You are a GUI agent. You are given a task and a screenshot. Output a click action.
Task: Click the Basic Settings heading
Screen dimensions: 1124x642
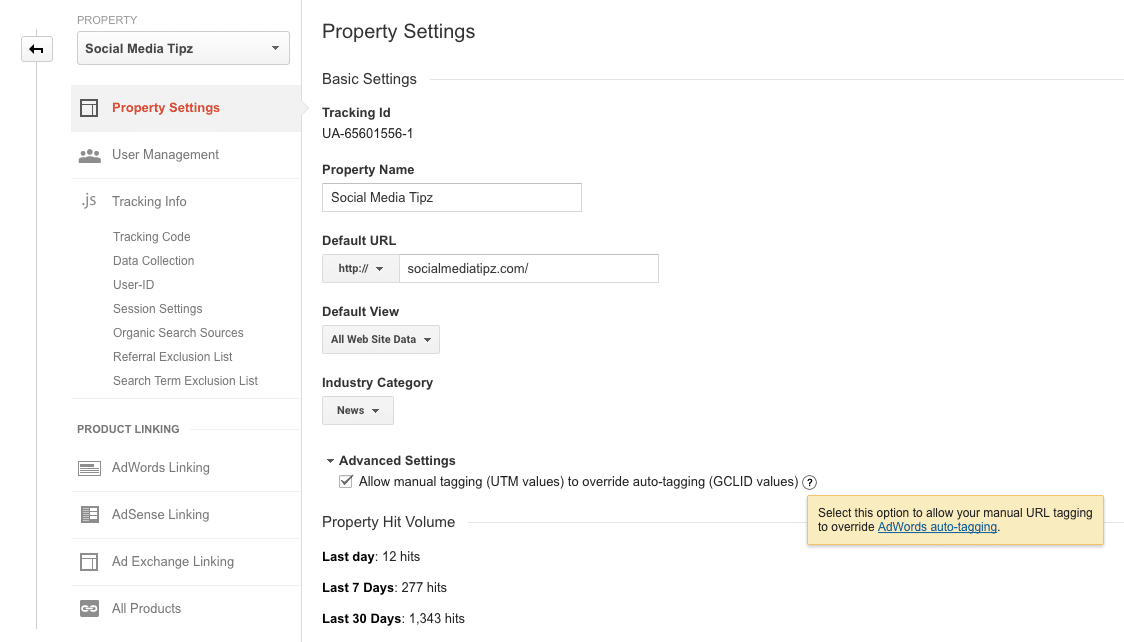pyautogui.click(x=369, y=80)
